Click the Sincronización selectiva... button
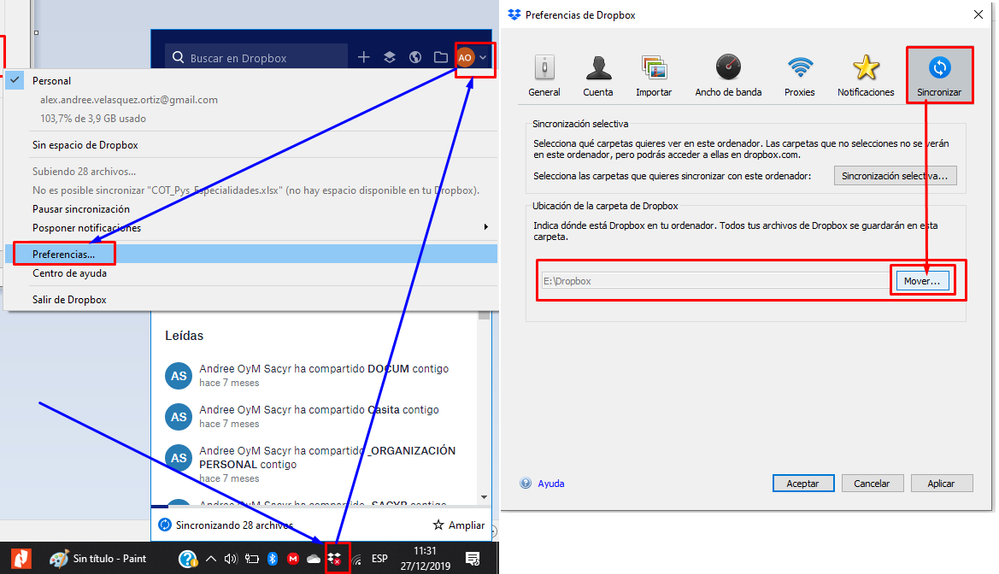 (x=895, y=176)
